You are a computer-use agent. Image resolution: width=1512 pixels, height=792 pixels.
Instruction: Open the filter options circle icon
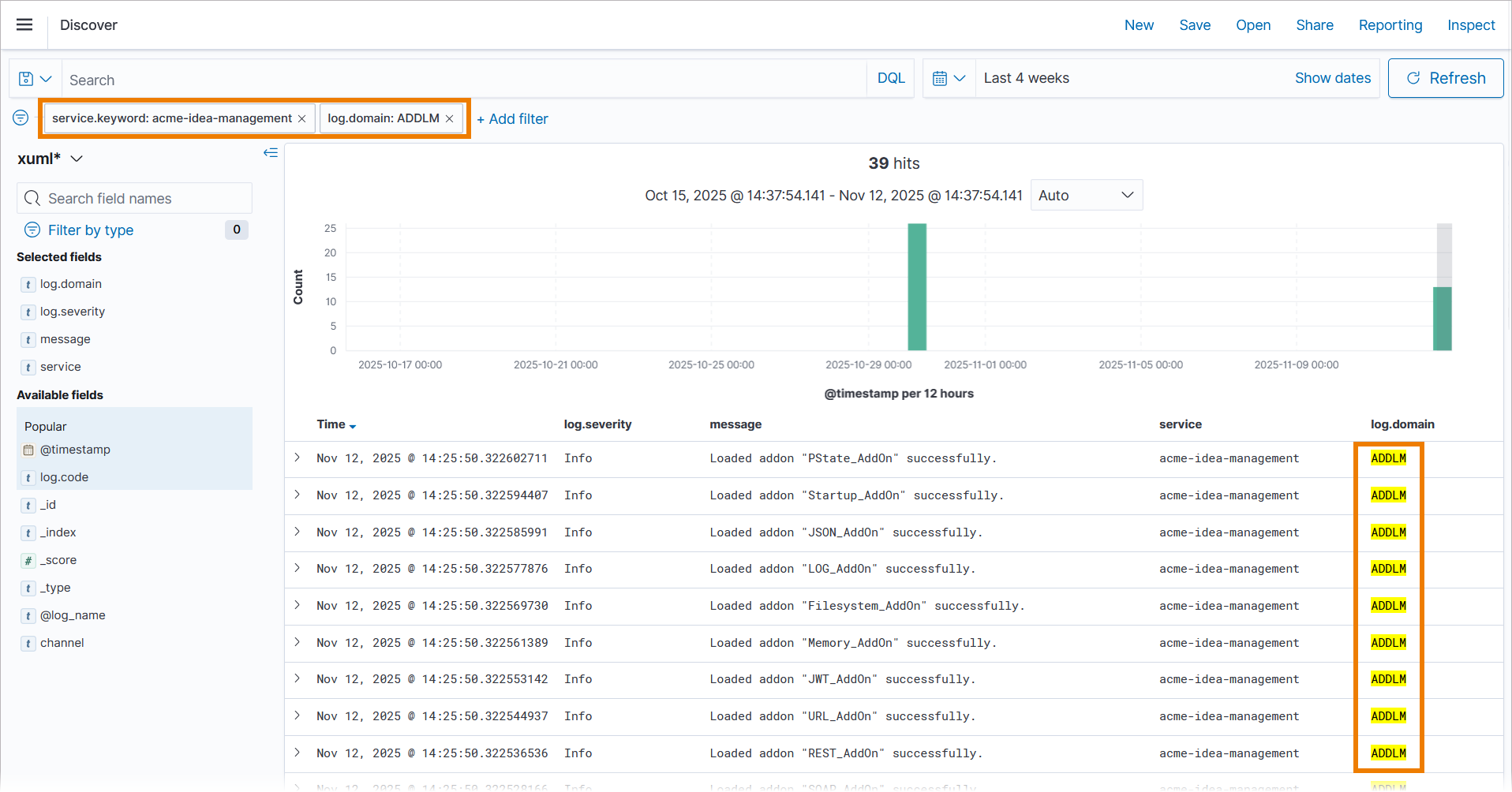tap(21, 118)
